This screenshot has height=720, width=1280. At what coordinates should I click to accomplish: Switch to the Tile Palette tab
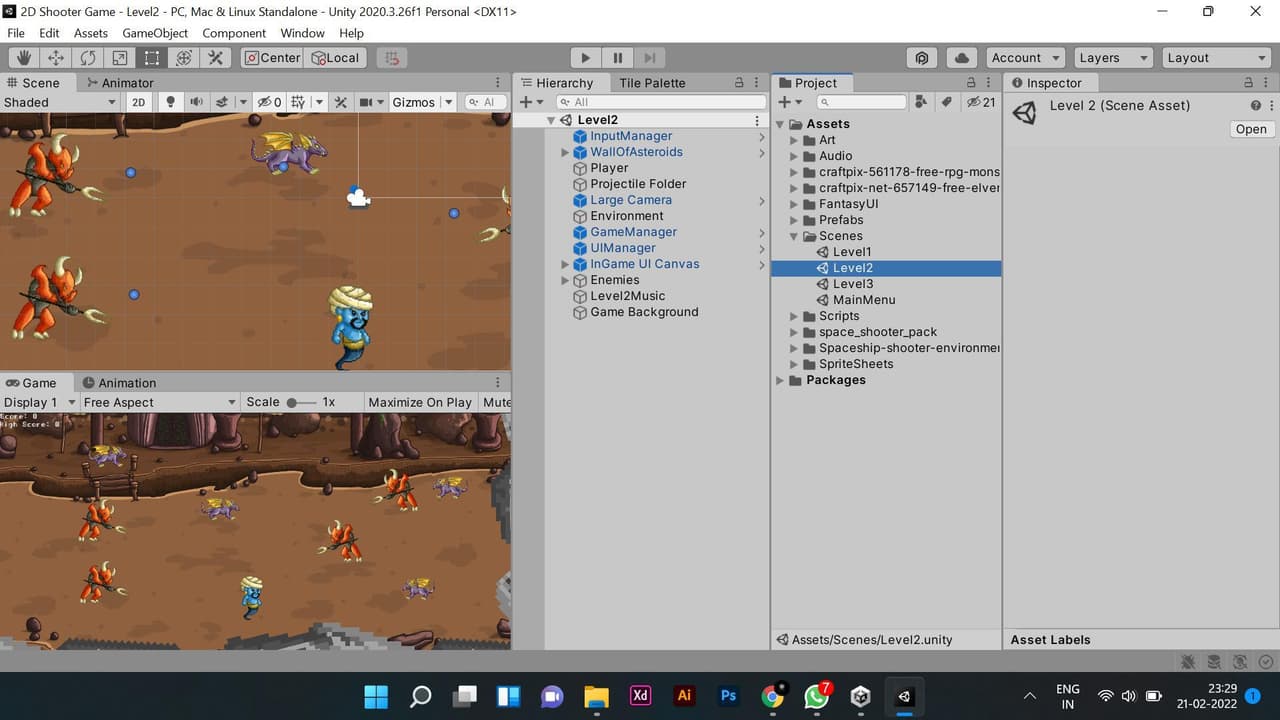(652, 83)
